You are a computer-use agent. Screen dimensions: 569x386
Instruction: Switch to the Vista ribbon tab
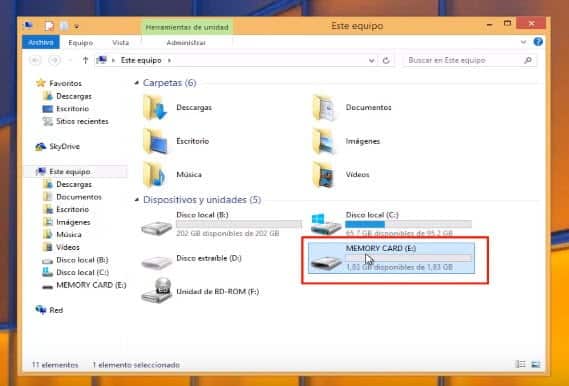(x=120, y=43)
